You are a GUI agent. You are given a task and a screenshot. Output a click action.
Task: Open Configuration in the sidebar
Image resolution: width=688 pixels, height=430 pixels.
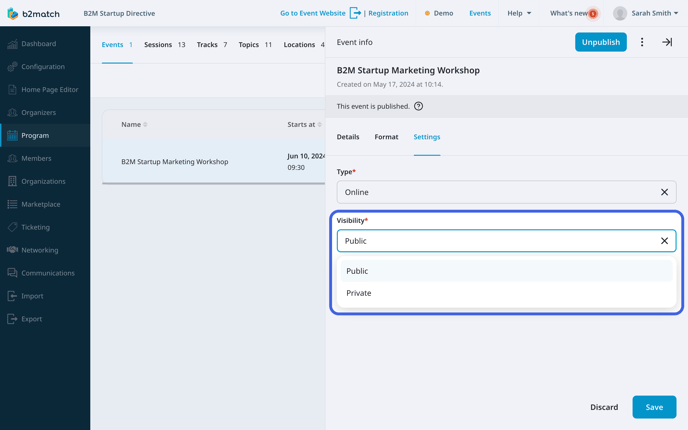tap(45, 67)
